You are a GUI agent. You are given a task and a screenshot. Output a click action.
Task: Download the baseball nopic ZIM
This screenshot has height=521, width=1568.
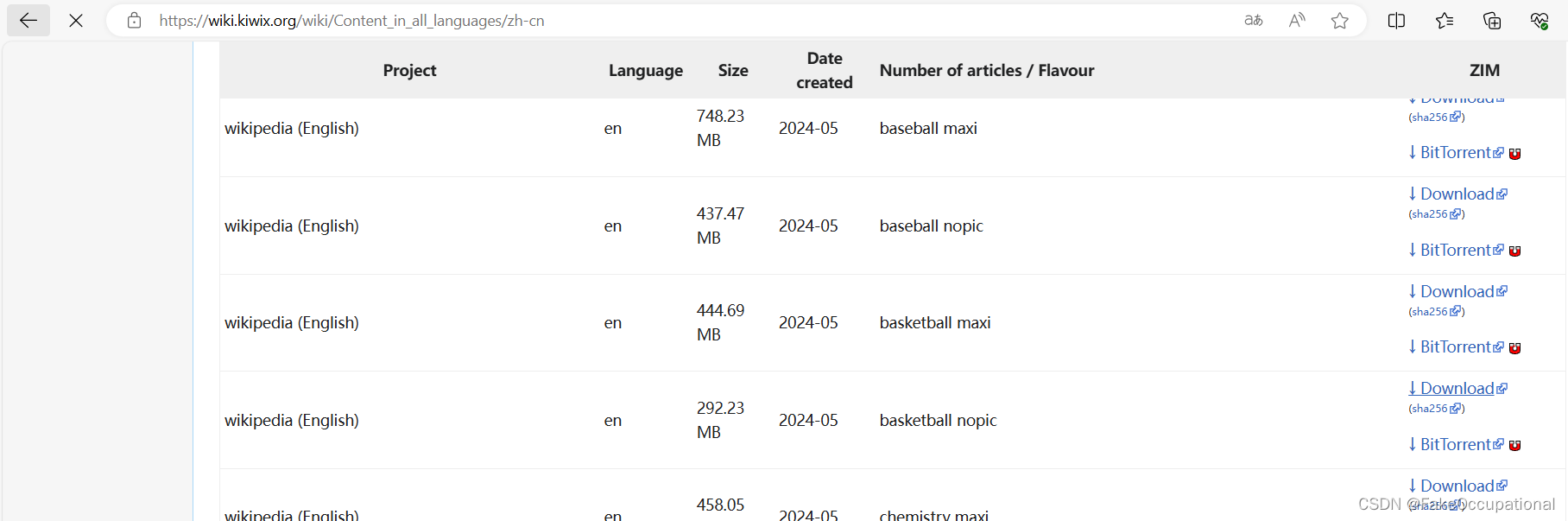(1457, 194)
